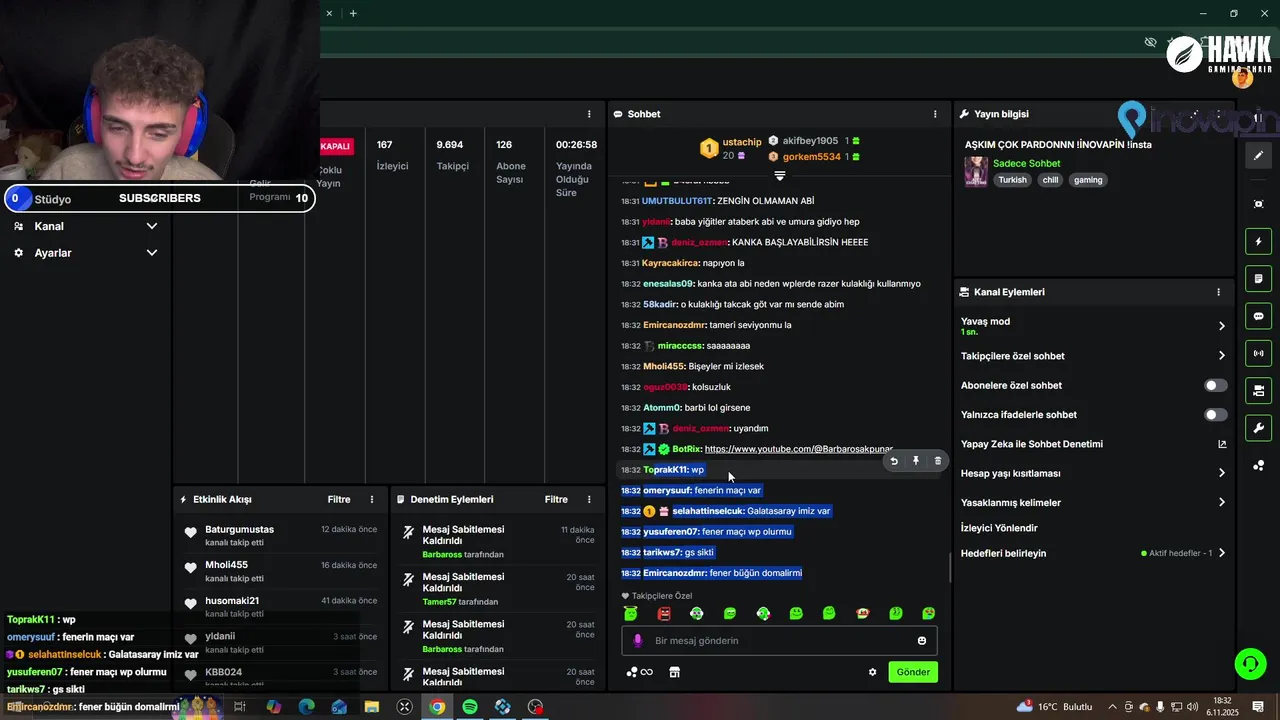Open BotRix YouTube link in chat
This screenshot has width=1280, height=720.
tap(799, 449)
